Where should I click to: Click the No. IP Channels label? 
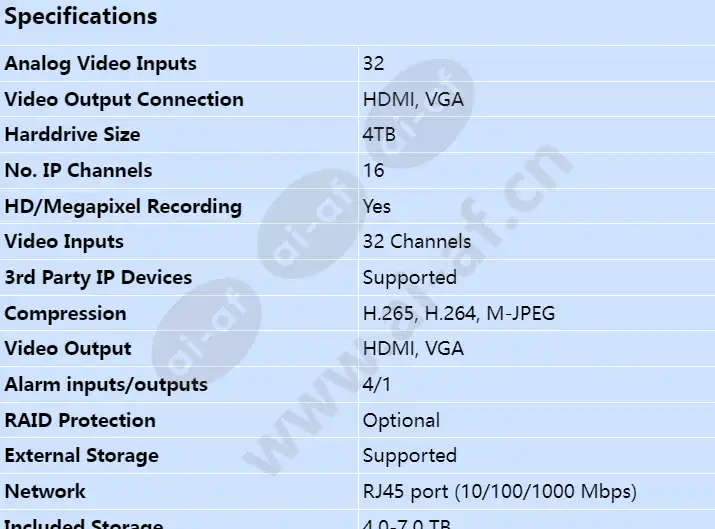click(78, 171)
